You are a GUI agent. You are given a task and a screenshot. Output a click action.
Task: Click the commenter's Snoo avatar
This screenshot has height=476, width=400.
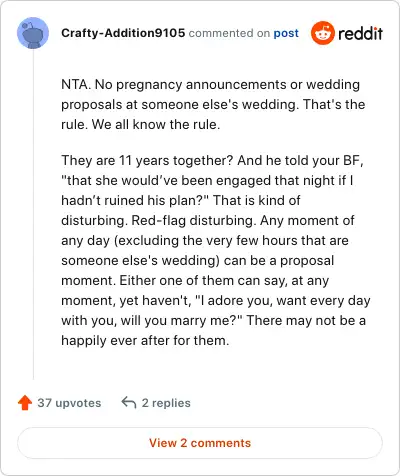[33, 33]
